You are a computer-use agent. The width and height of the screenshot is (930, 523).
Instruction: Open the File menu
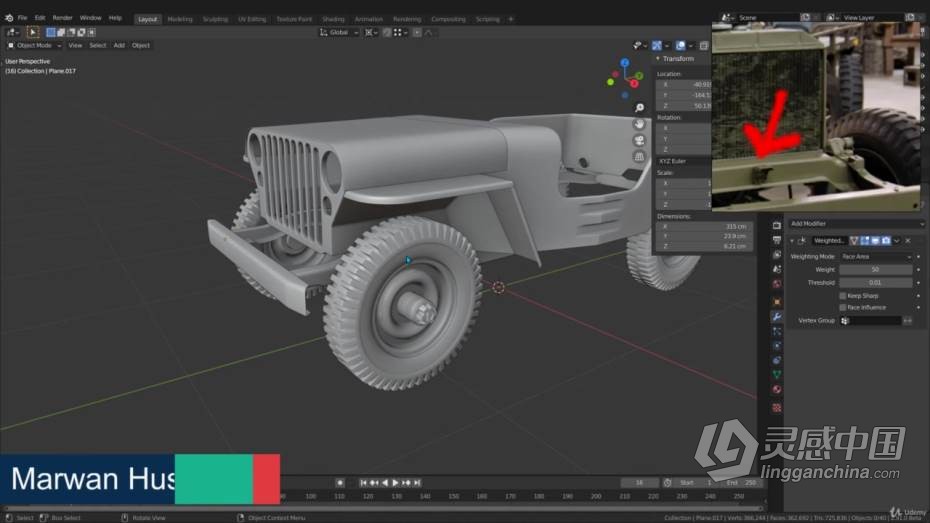click(23, 18)
